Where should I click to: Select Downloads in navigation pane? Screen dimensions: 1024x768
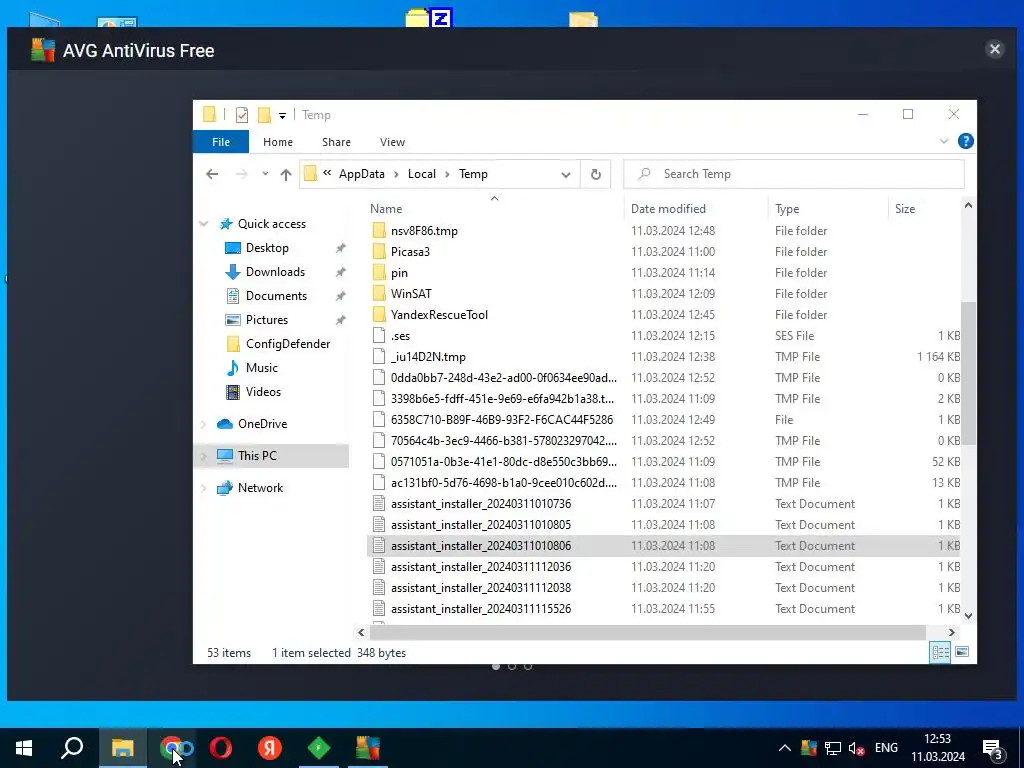[275, 272]
